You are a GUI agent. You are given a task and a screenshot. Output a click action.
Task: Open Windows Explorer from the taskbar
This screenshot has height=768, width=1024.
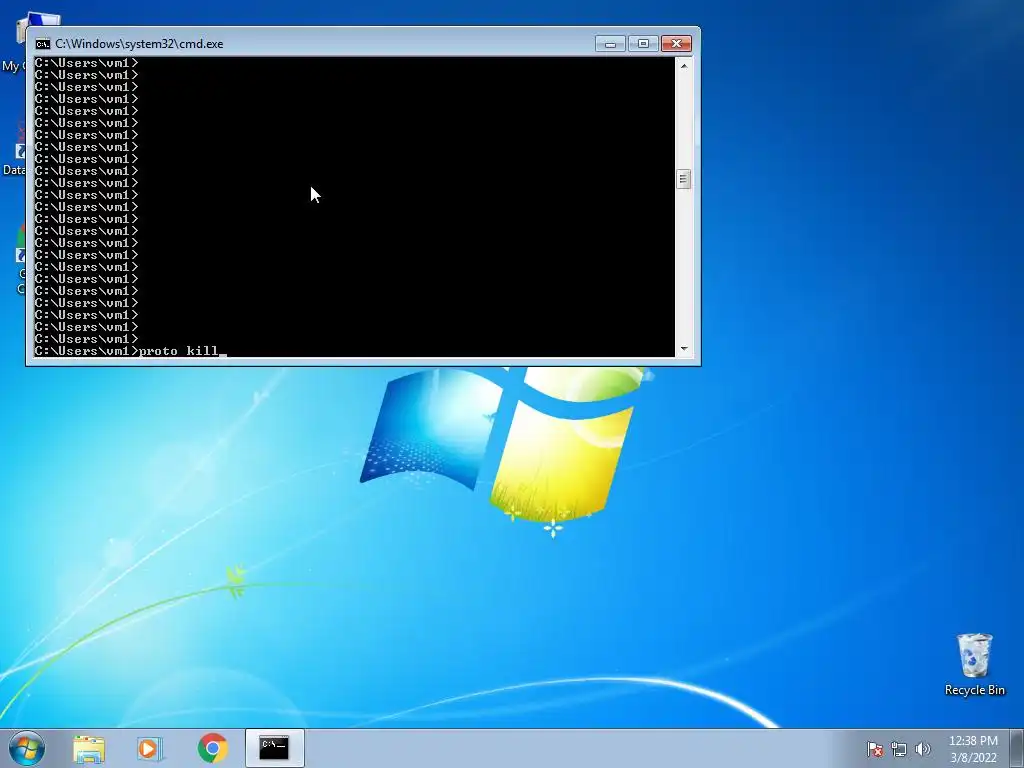89,748
